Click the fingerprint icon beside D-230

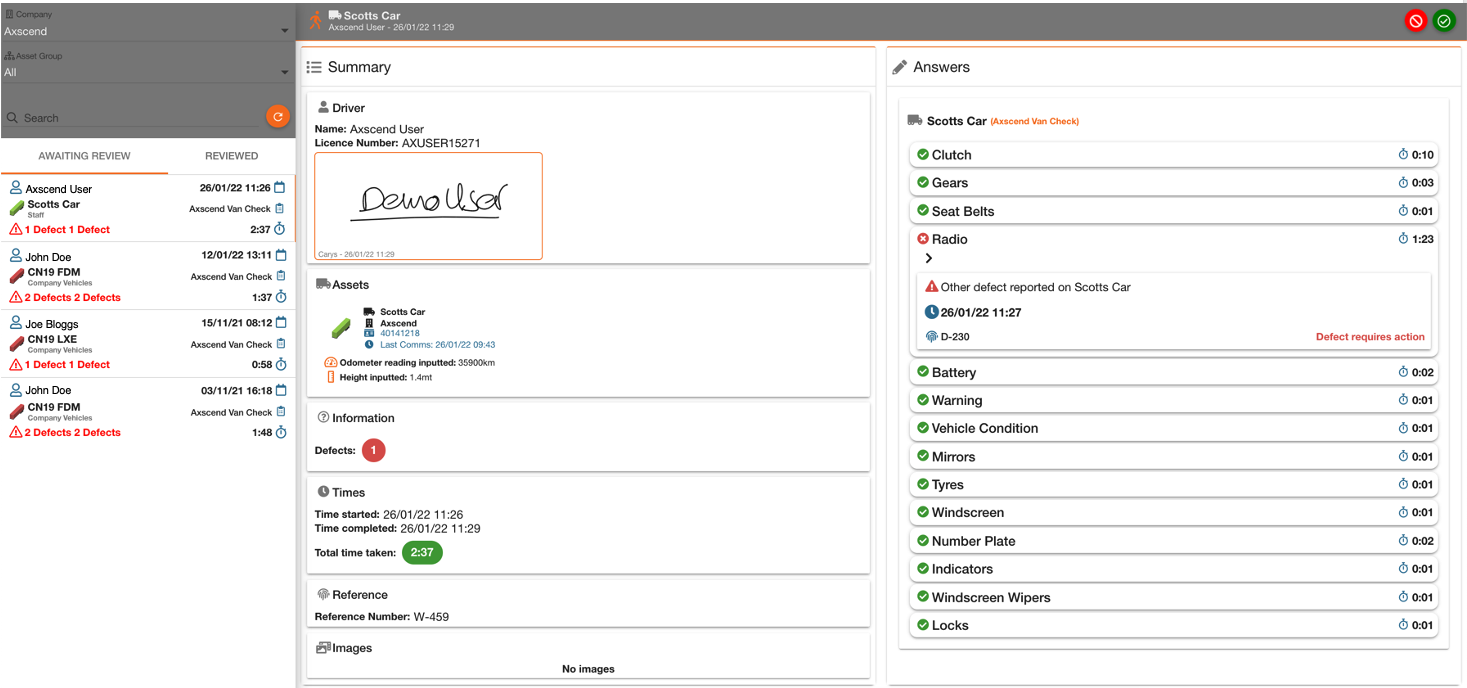pyautogui.click(x=932, y=337)
